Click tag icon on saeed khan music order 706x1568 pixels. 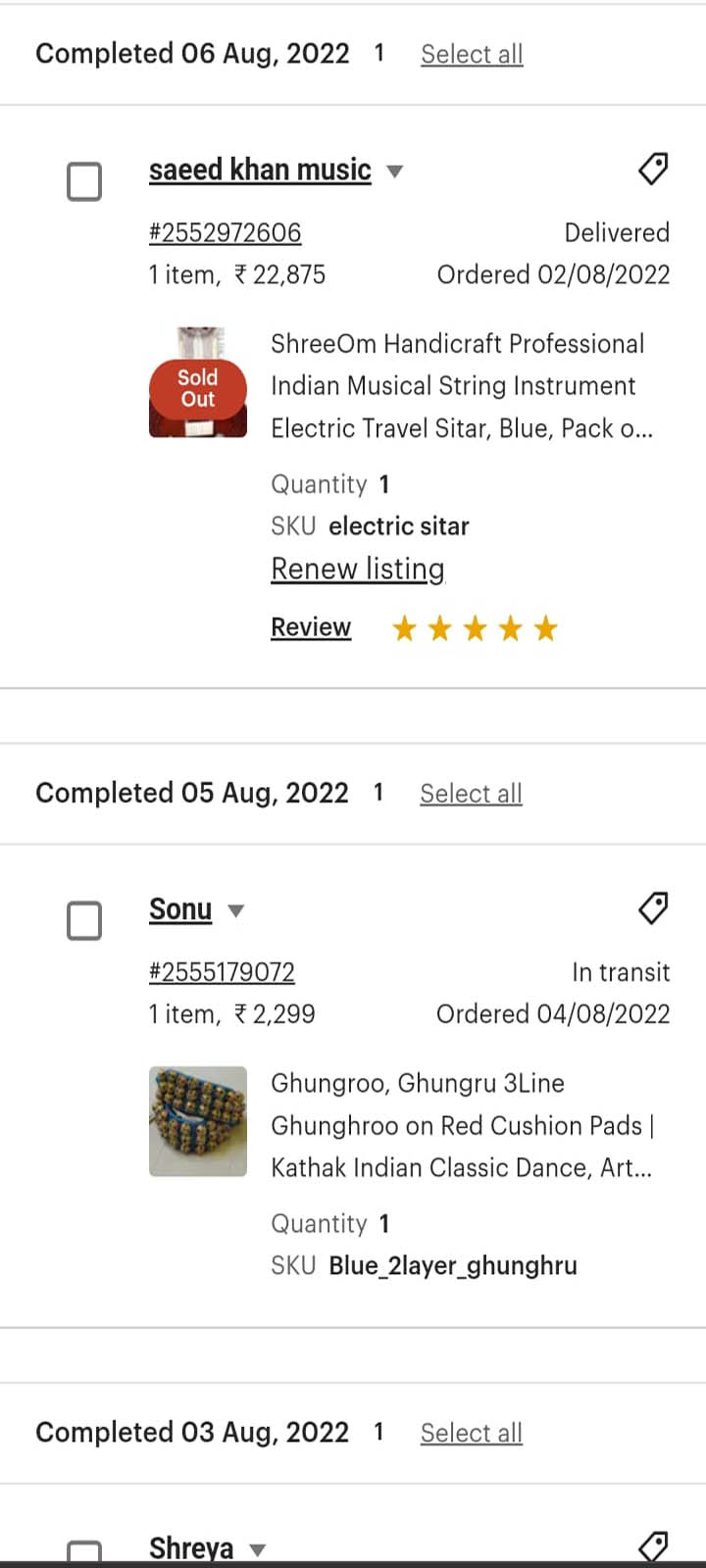coord(653,170)
